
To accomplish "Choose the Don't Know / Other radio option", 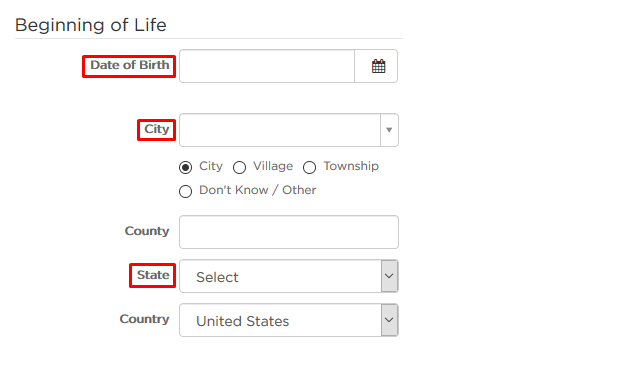I will coord(186,191).
